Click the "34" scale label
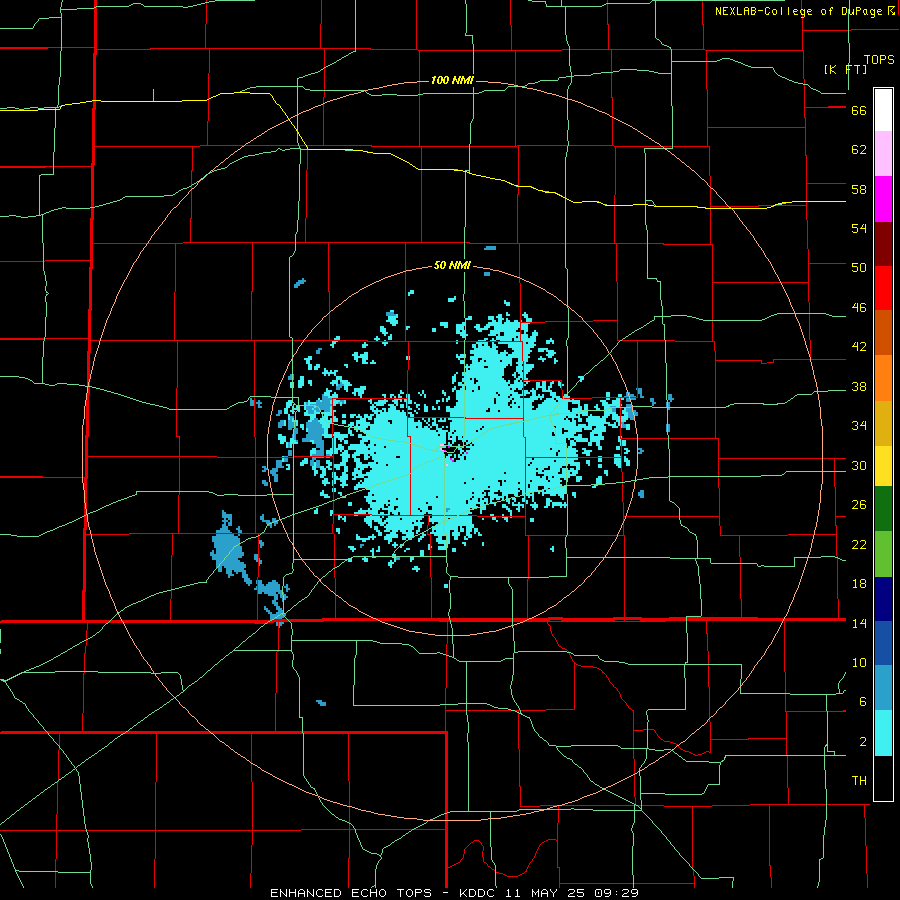Image resolution: width=900 pixels, height=900 pixels. click(859, 426)
